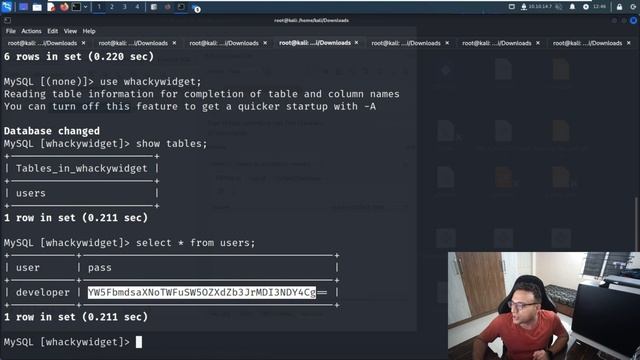Close the third terminal tab

pyautogui.click(x=265, y=43)
